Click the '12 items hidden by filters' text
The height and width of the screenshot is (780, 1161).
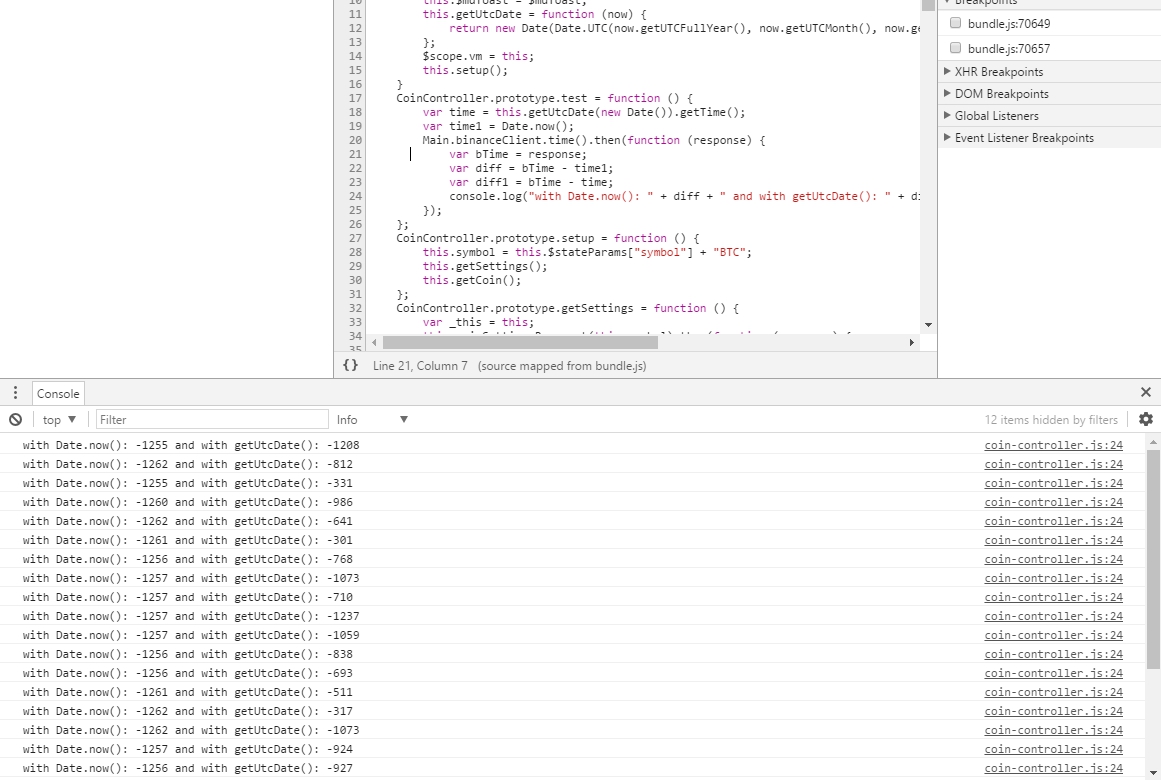pos(1051,420)
